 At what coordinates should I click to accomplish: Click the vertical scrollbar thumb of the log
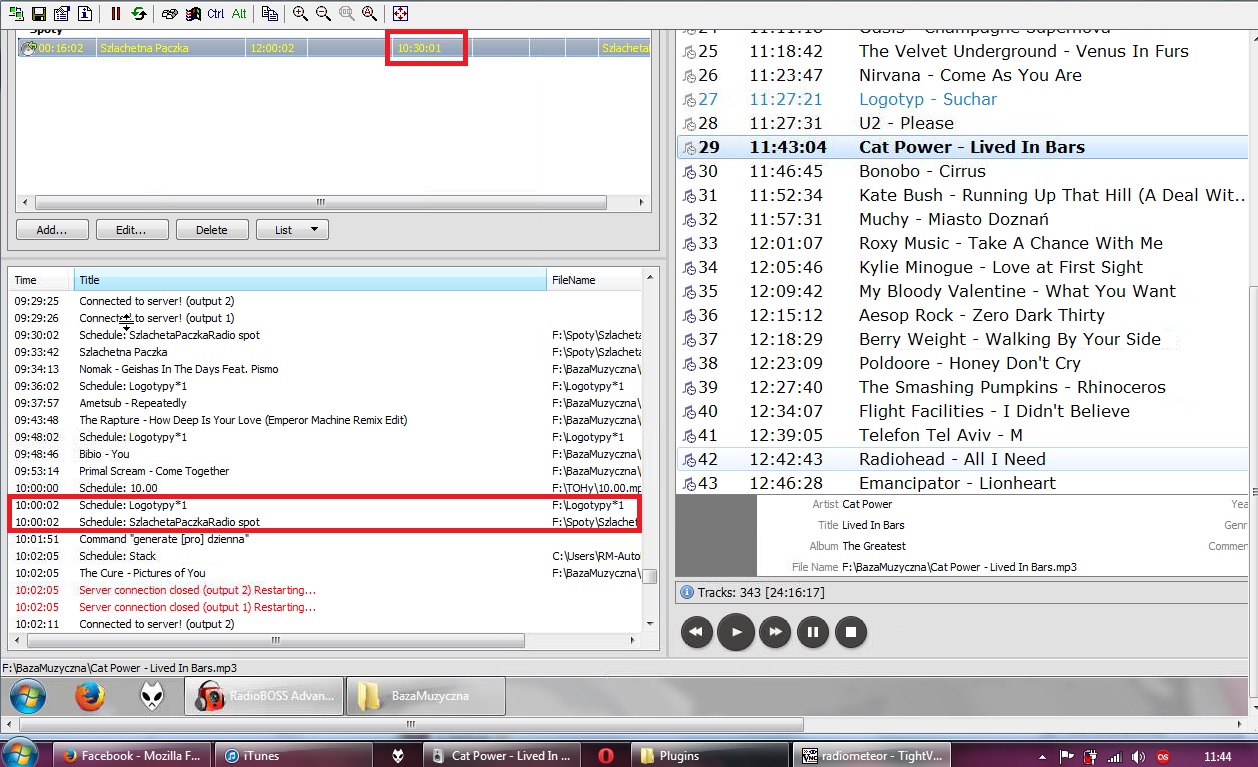[650, 577]
